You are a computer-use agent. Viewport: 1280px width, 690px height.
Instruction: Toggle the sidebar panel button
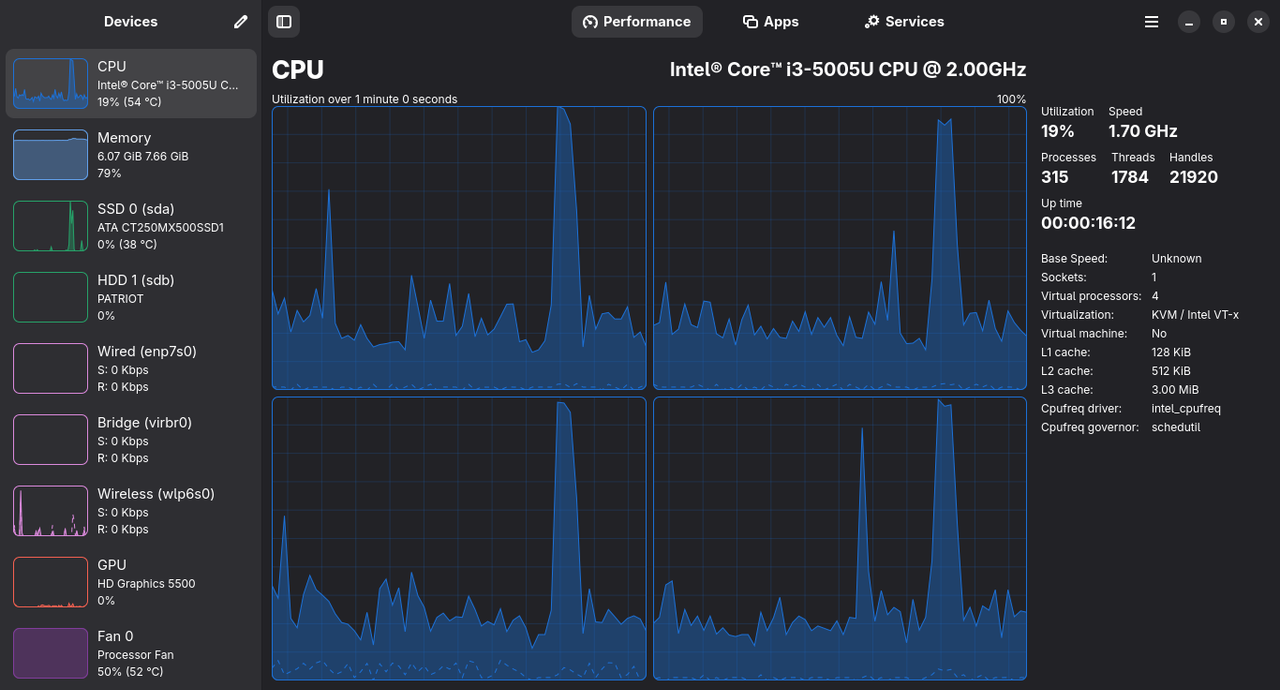point(284,21)
